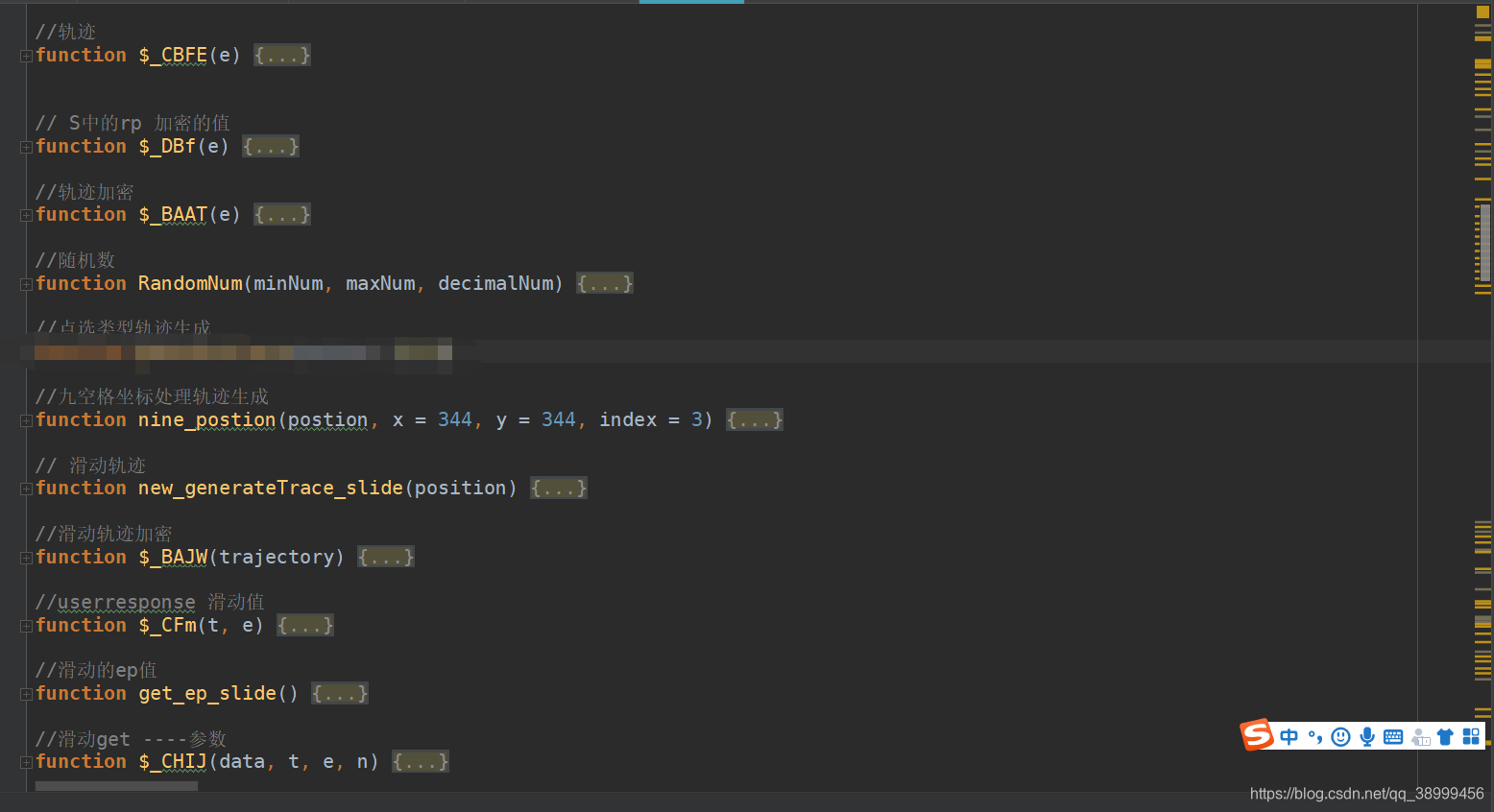Place cursor on $_DBf function name
The height and width of the screenshot is (812, 1494).
(x=167, y=146)
